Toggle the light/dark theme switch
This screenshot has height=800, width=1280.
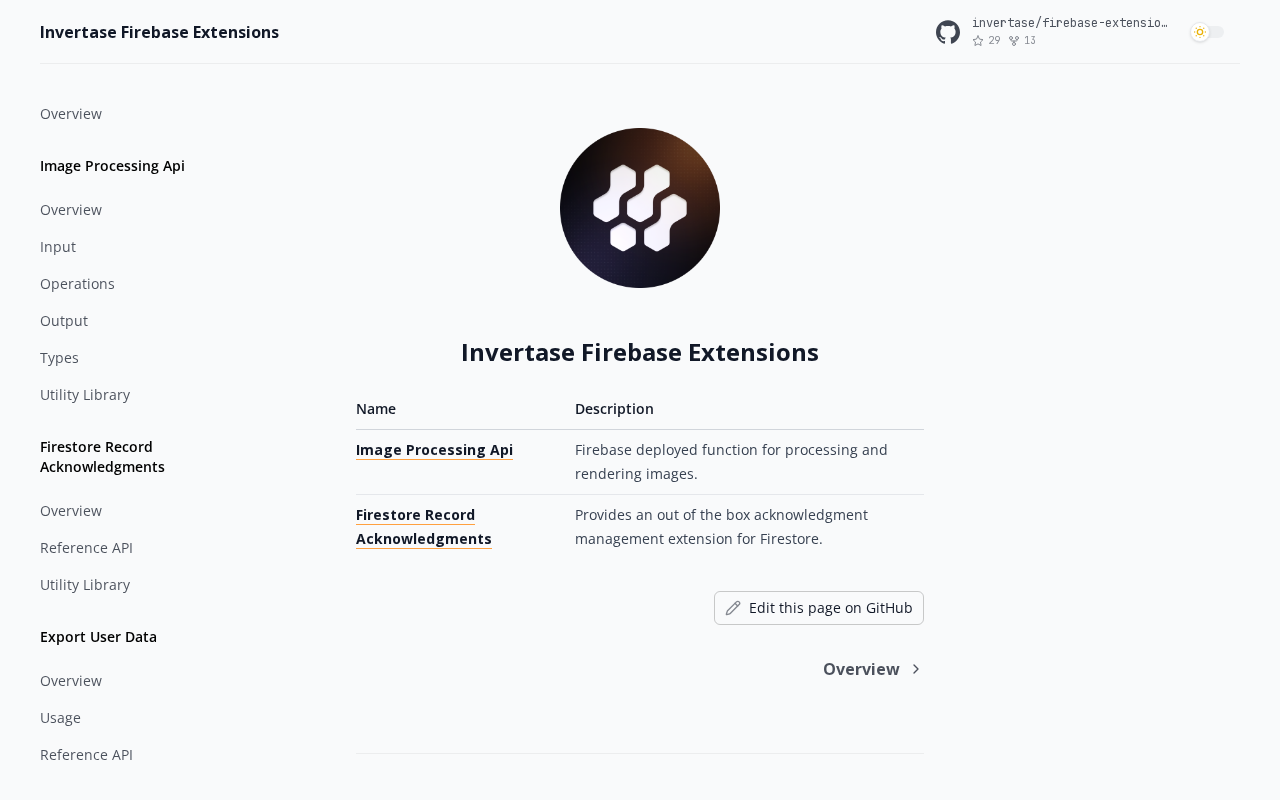[1207, 32]
